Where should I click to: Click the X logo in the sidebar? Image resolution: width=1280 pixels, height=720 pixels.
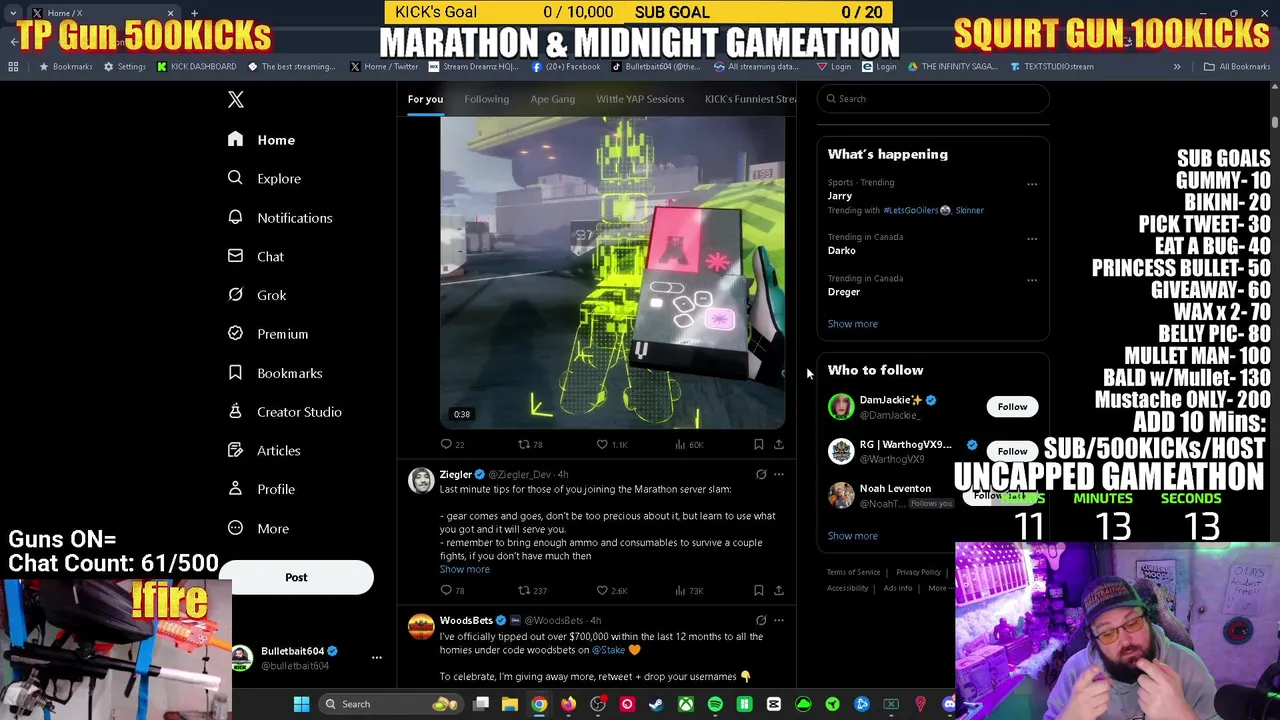tap(236, 99)
